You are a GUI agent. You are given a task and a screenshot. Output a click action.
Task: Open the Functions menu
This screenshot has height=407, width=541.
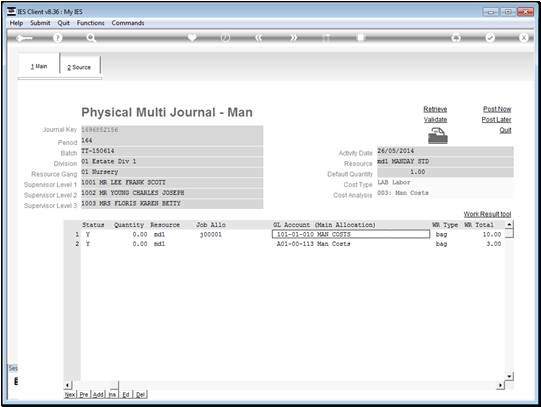pyautogui.click(x=90, y=23)
